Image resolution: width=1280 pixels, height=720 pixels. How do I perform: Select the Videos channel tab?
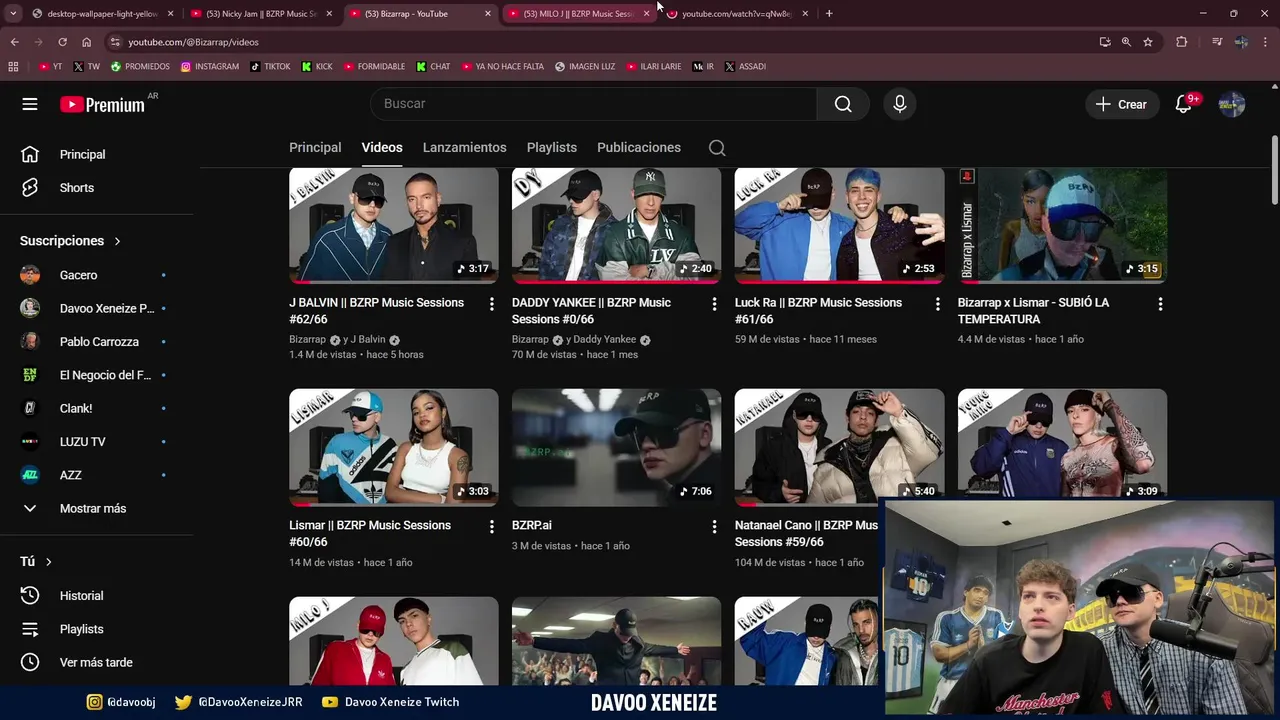click(382, 148)
